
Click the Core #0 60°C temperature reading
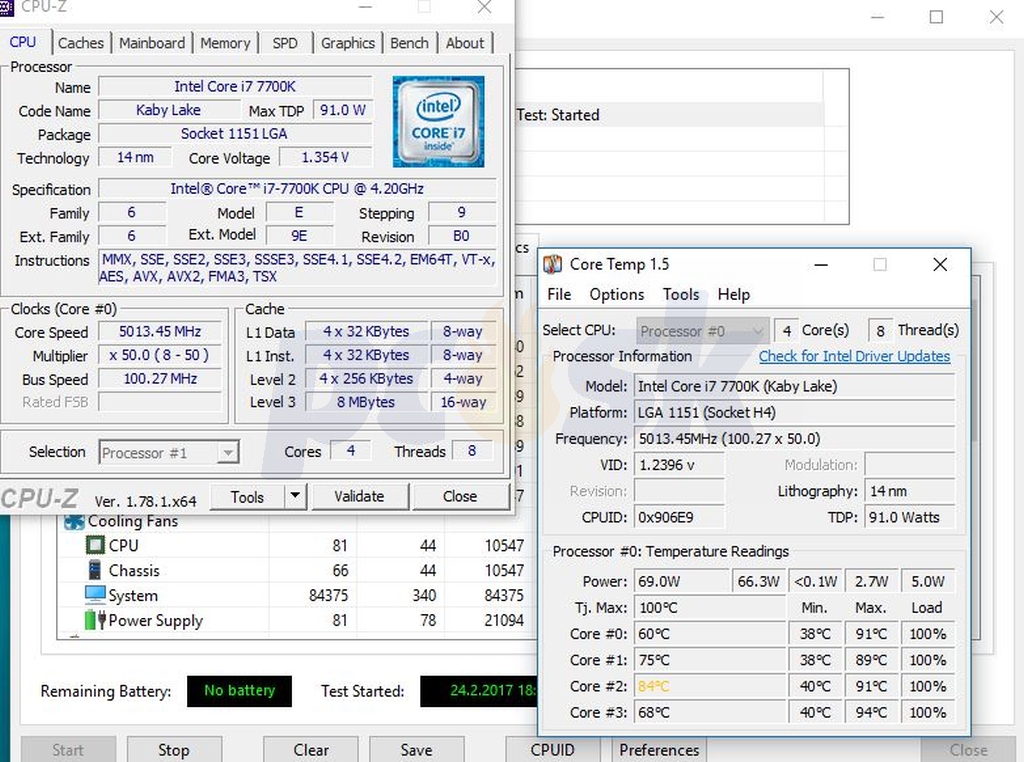coord(709,634)
